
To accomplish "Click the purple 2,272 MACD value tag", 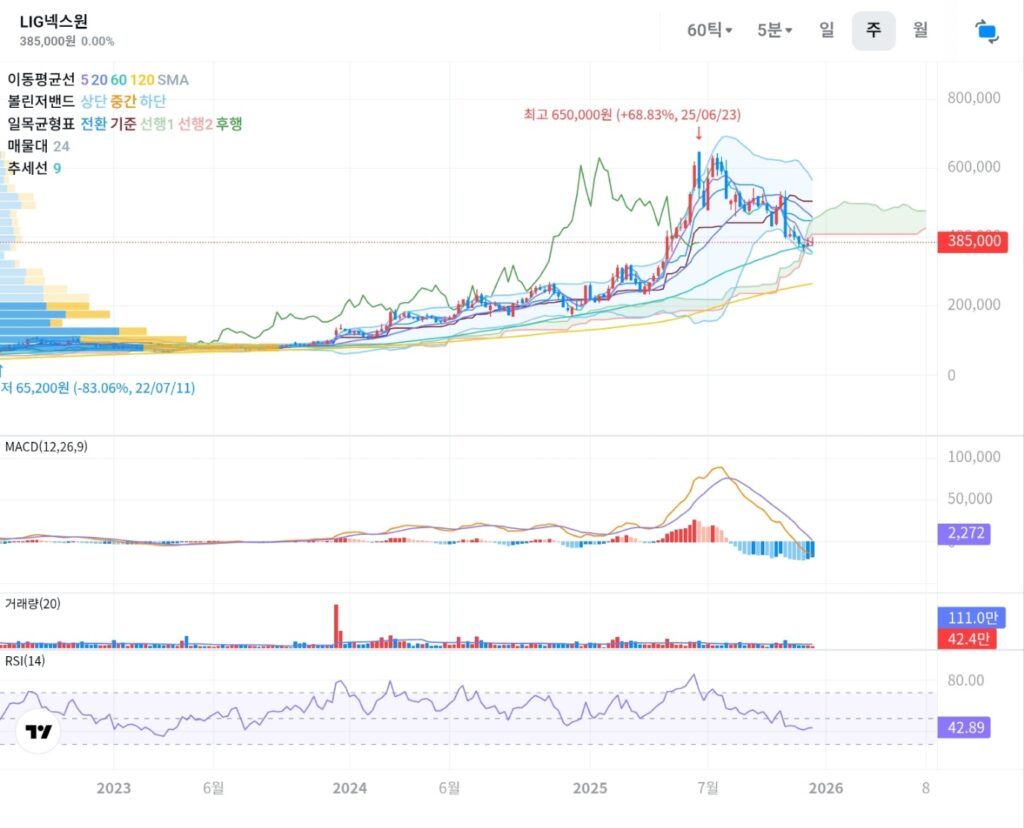I will tap(963, 534).
